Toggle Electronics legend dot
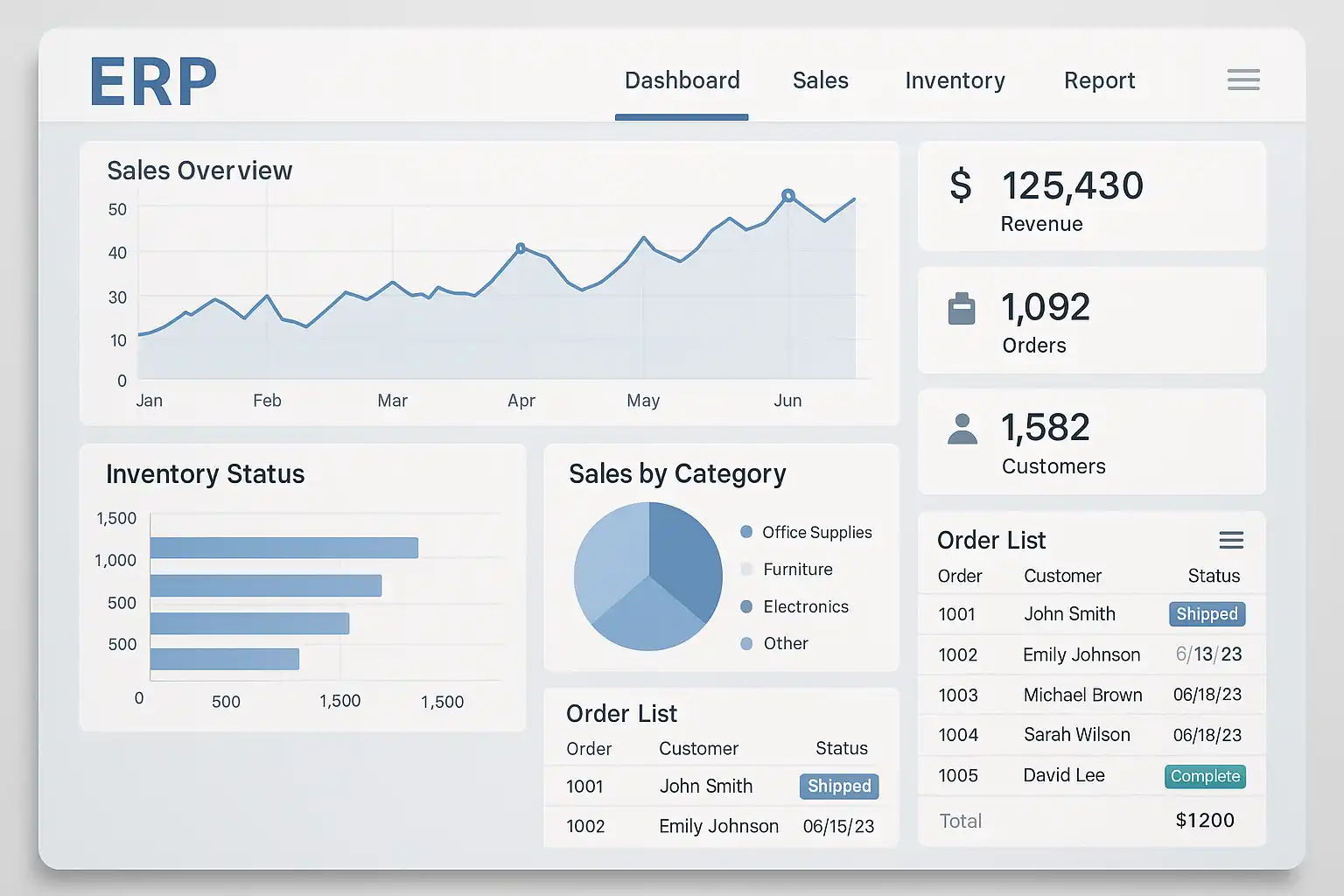Image resolution: width=1344 pixels, height=896 pixels. (x=746, y=606)
